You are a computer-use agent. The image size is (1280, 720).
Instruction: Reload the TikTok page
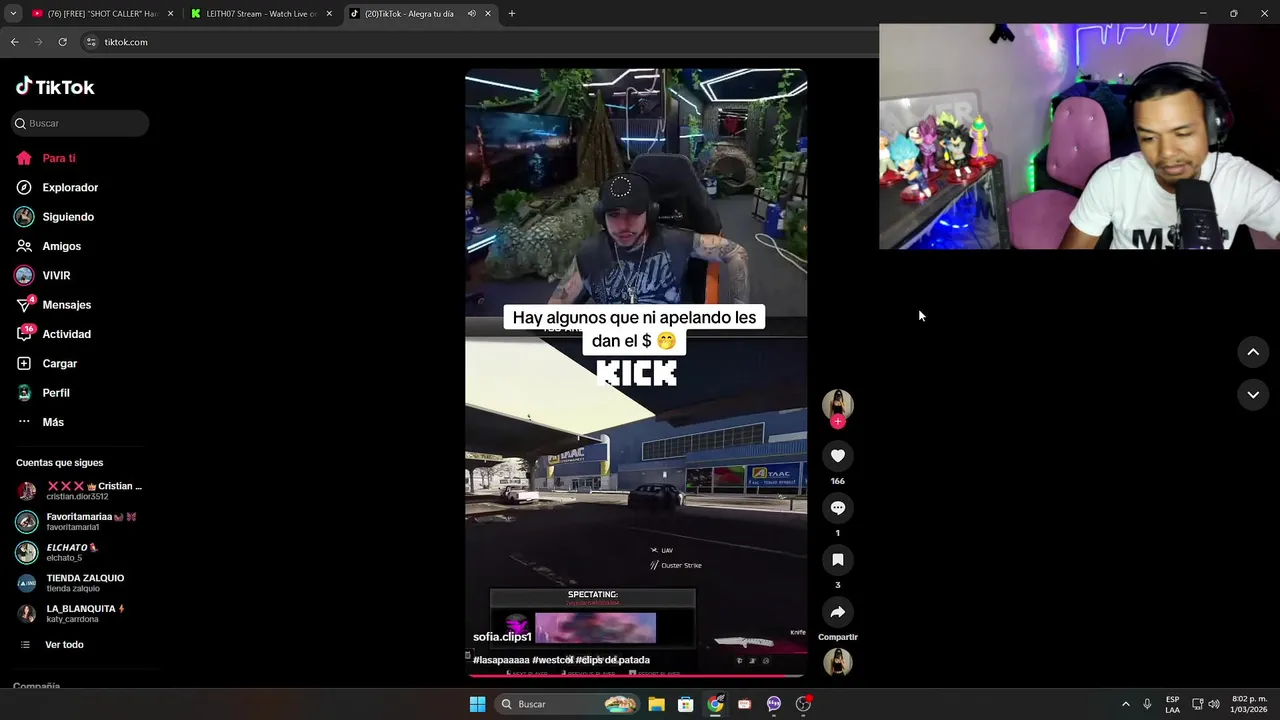click(x=62, y=42)
